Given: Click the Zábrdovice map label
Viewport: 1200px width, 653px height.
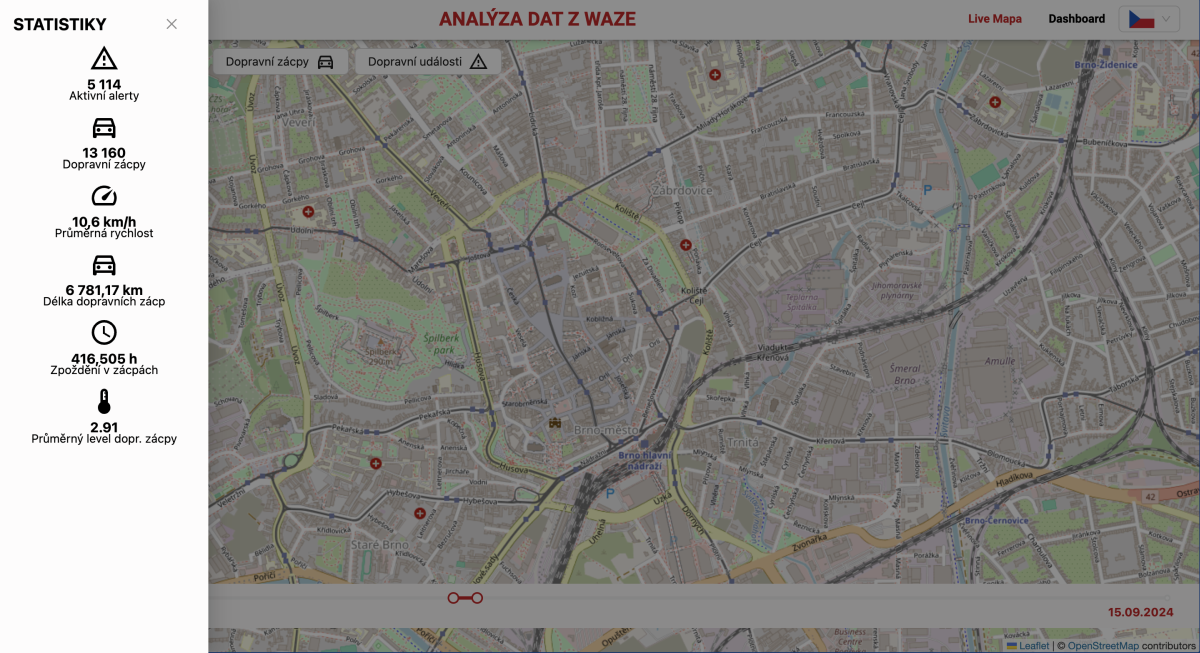Looking at the screenshot, I should click(681, 189).
